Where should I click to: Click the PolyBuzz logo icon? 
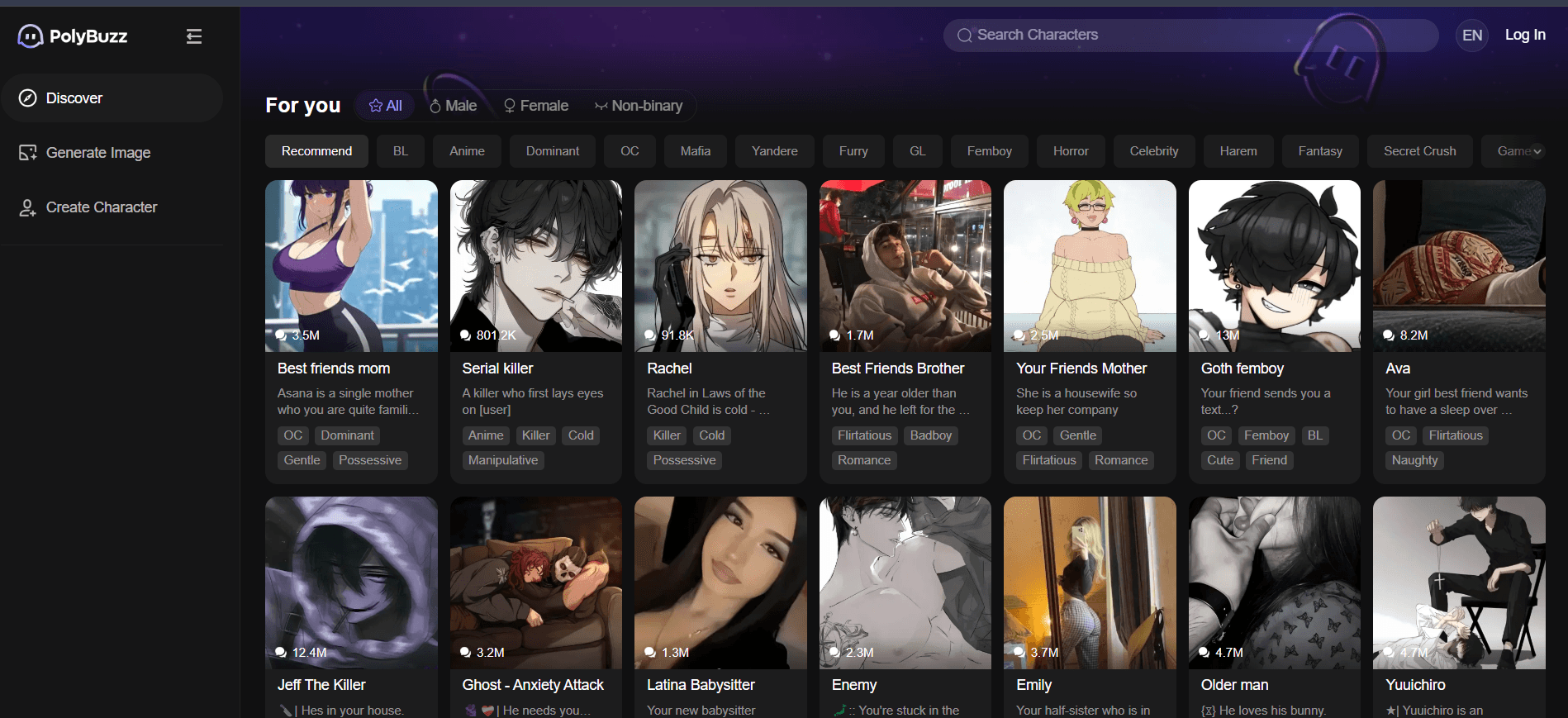(31, 36)
